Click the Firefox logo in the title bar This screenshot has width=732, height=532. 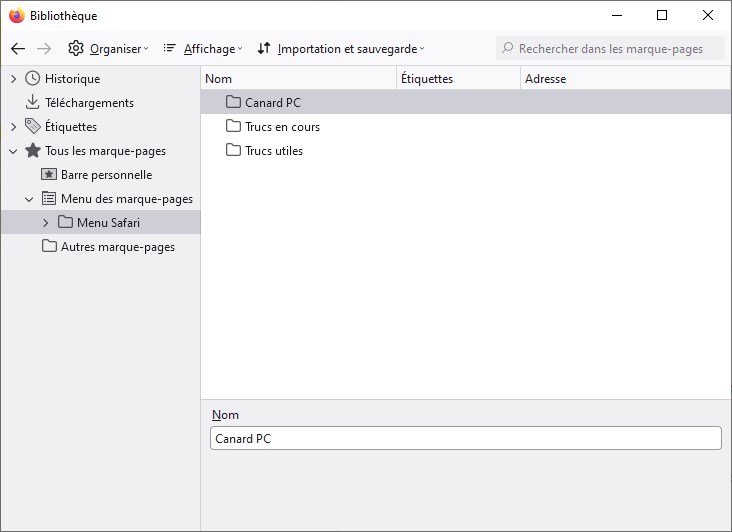(x=17, y=15)
